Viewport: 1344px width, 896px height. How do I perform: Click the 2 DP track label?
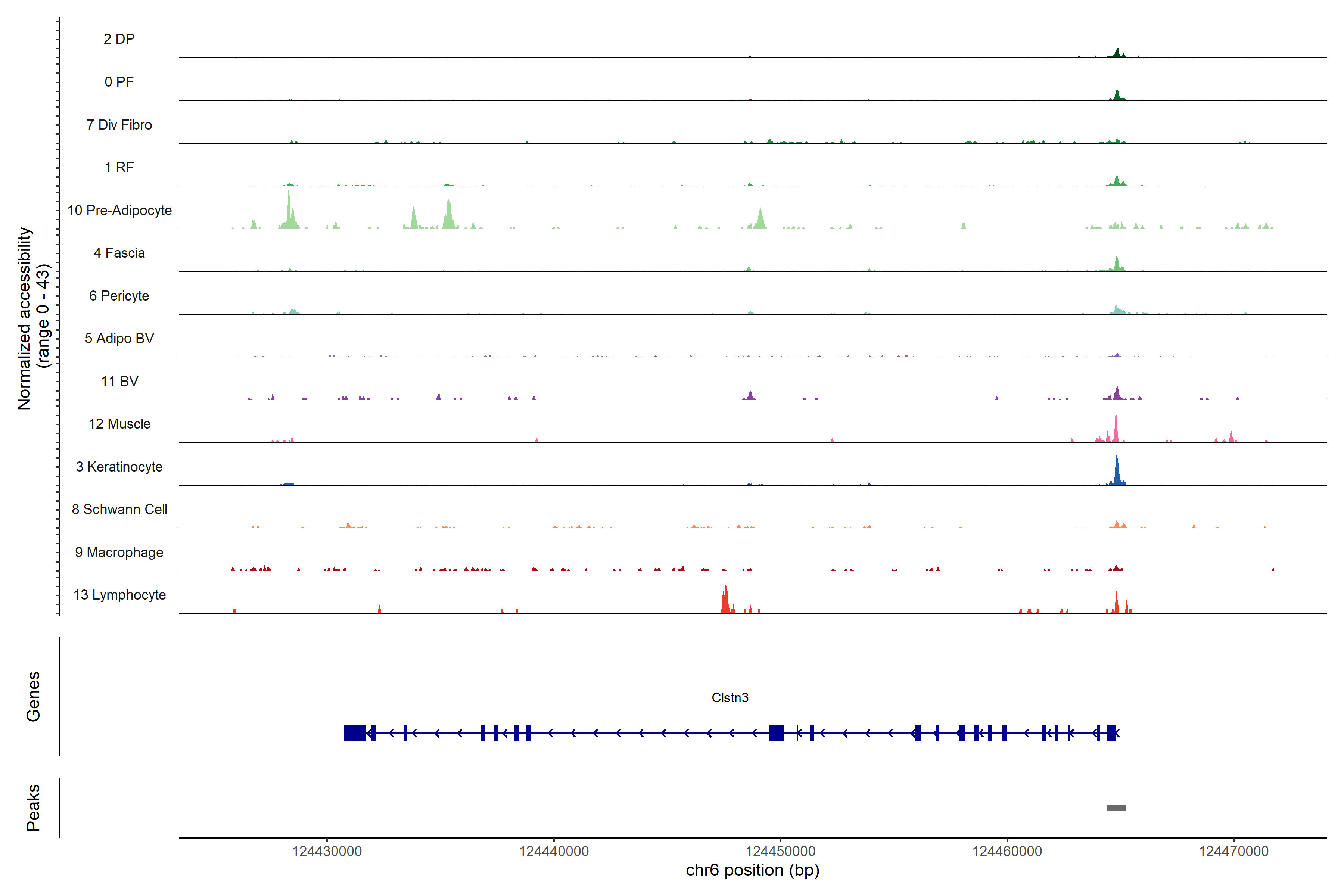click(x=119, y=39)
